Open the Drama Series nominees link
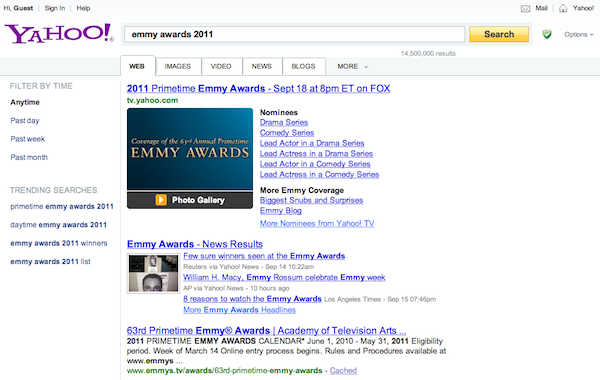The width and height of the screenshot is (600, 380). pos(284,122)
